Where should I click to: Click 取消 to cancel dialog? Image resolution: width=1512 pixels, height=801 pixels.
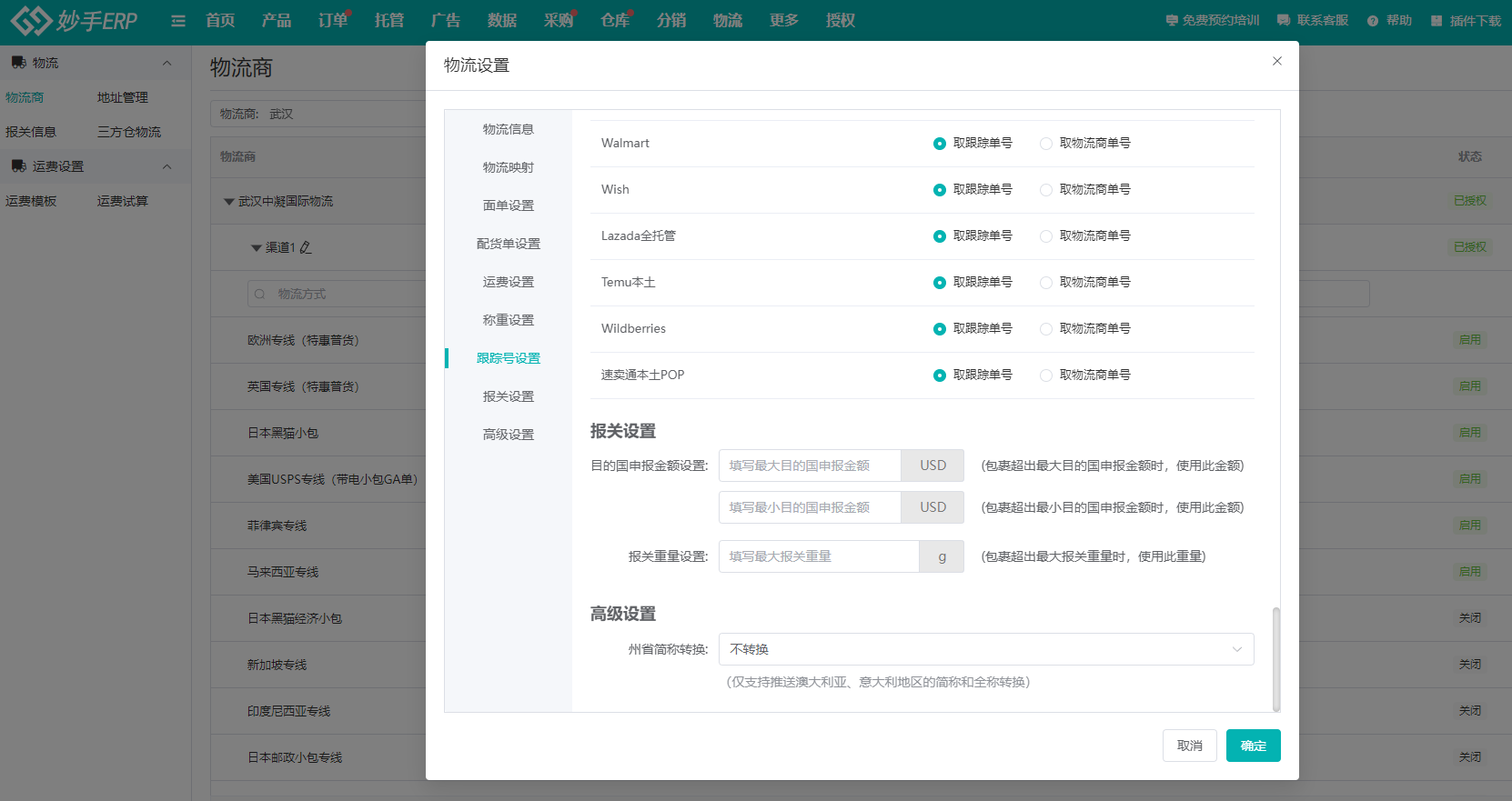(x=1190, y=746)
